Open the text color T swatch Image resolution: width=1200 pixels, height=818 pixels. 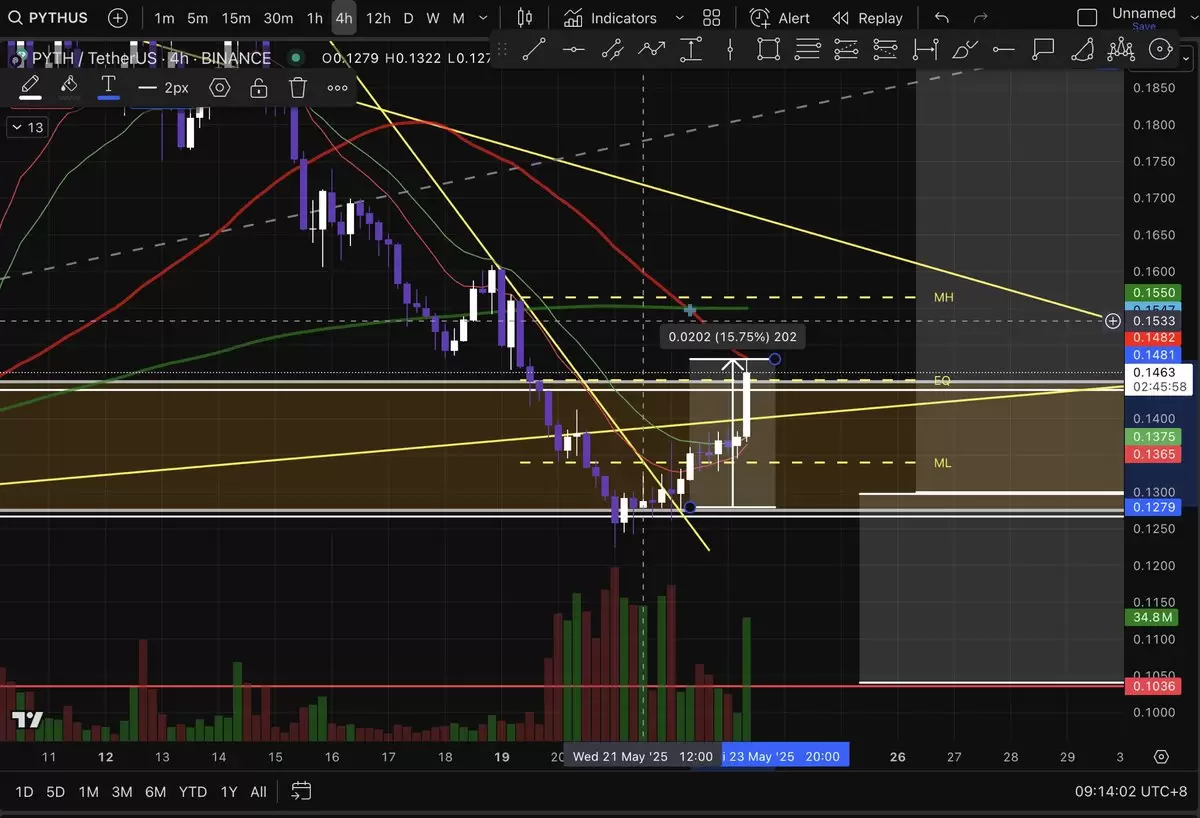point(108,87)
